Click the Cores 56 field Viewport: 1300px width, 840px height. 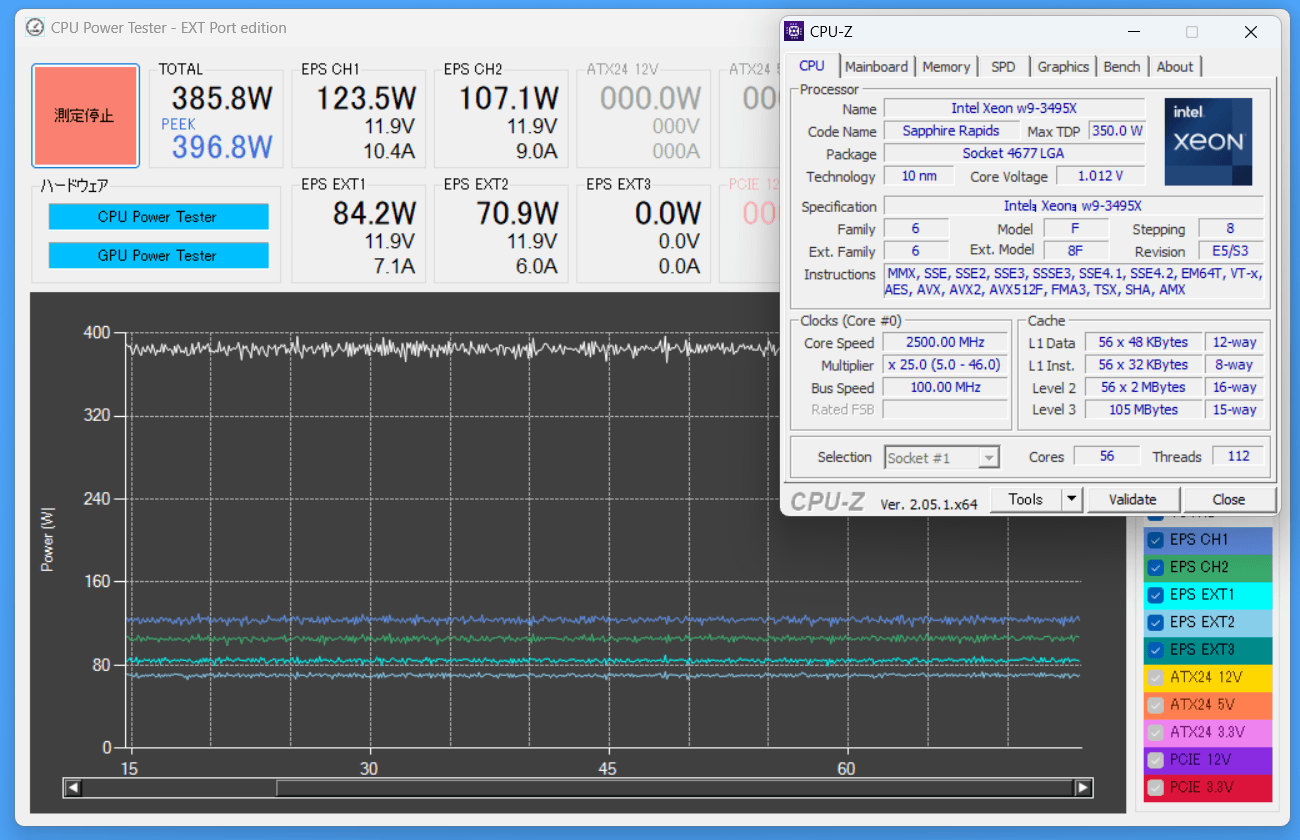click(x=1107, y=456)
